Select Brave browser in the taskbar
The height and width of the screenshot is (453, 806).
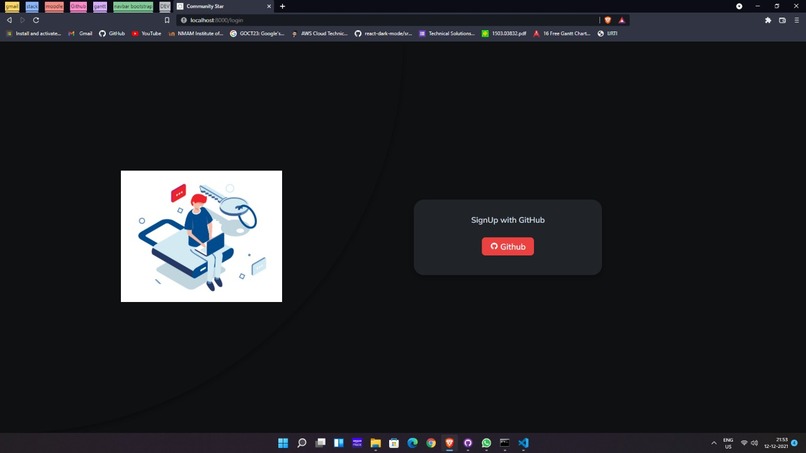point(449,443)
